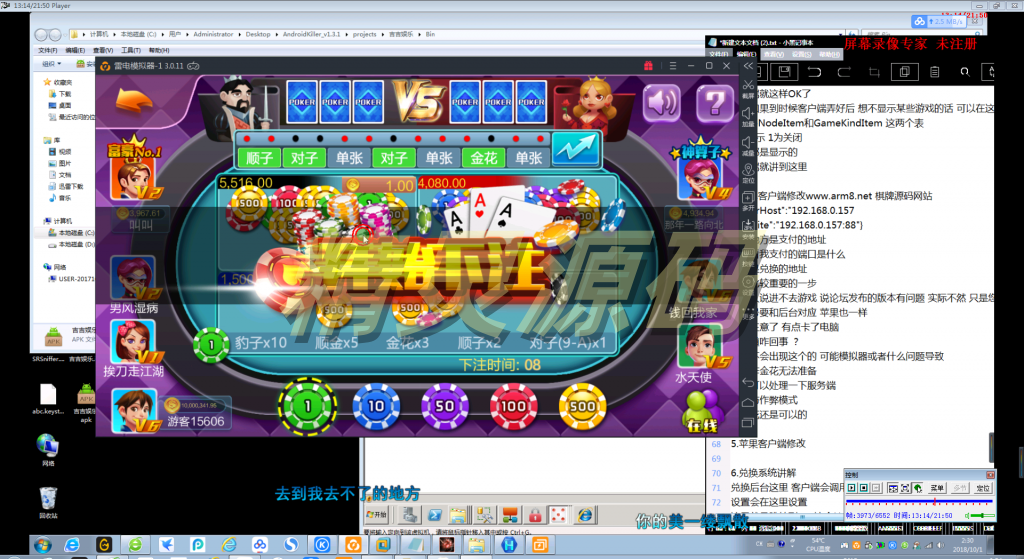Click the notepad undo arrow icon
Viewport: 1024px width, 559px height.
pyautogui.click(x=814, y=72)
